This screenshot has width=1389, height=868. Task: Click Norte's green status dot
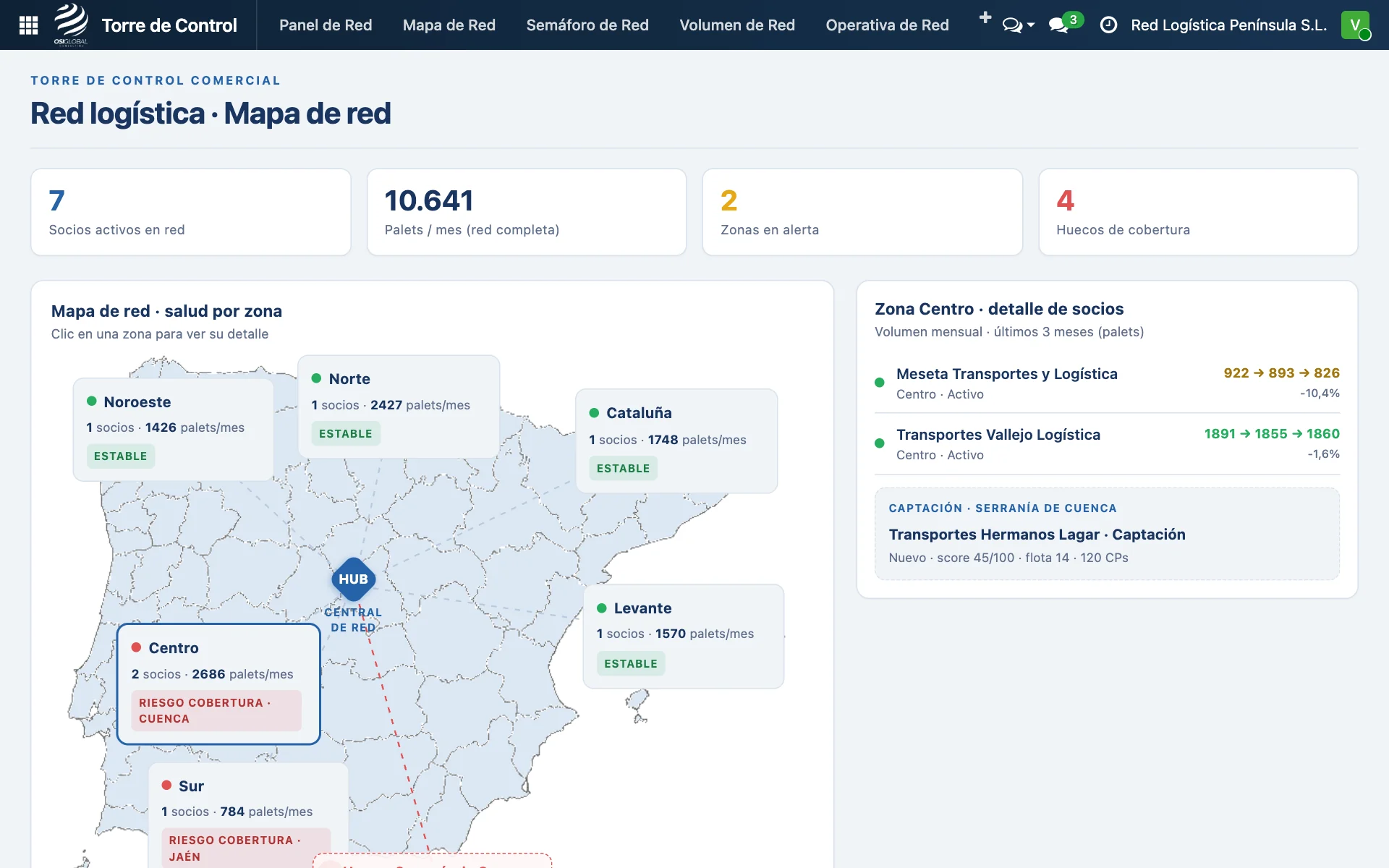(316, 378)
